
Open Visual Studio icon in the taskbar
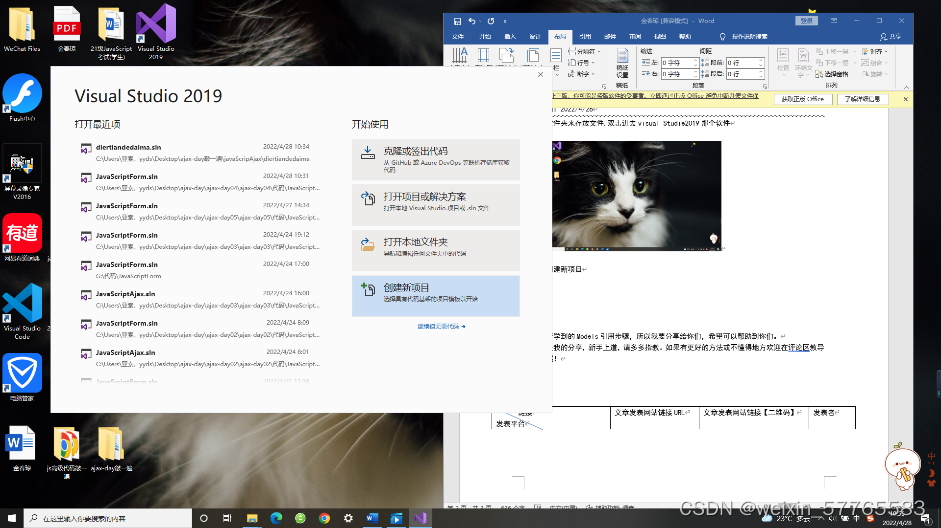point(420,518)
